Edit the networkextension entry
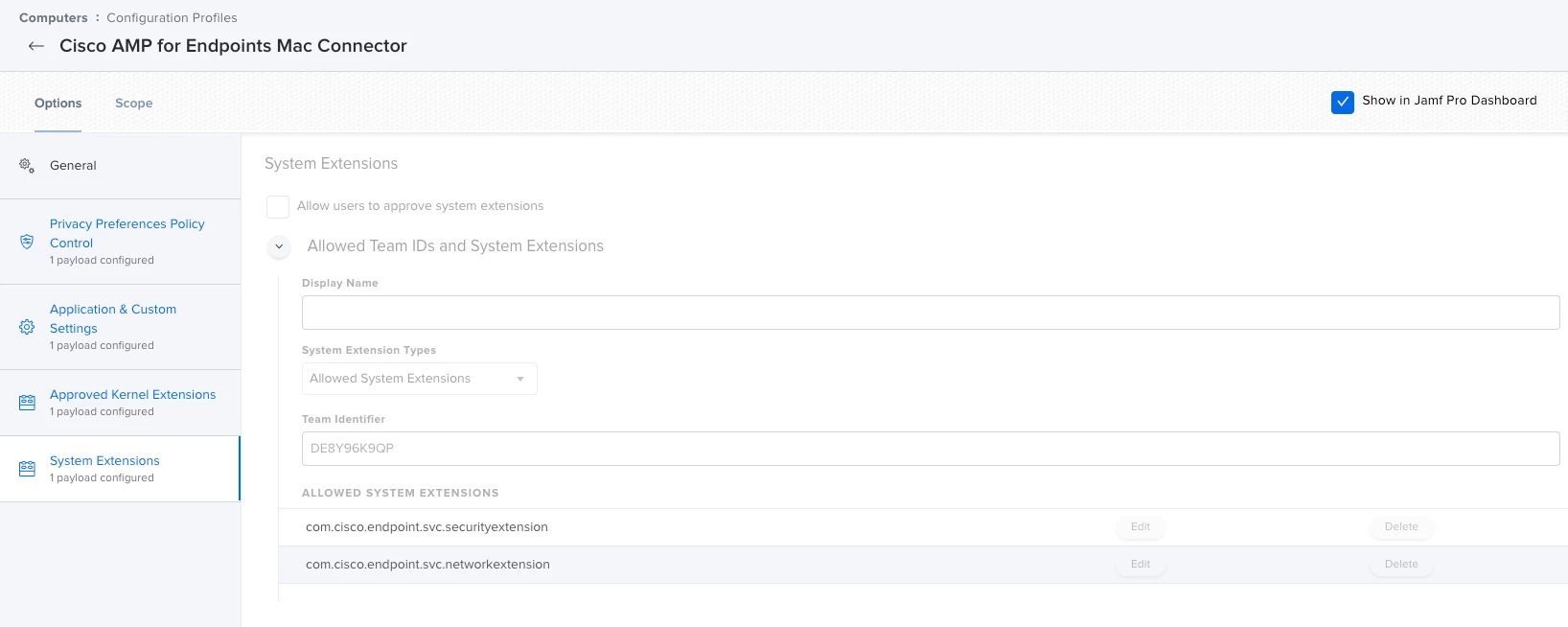1568x627 pixels. pos(1141,565)
